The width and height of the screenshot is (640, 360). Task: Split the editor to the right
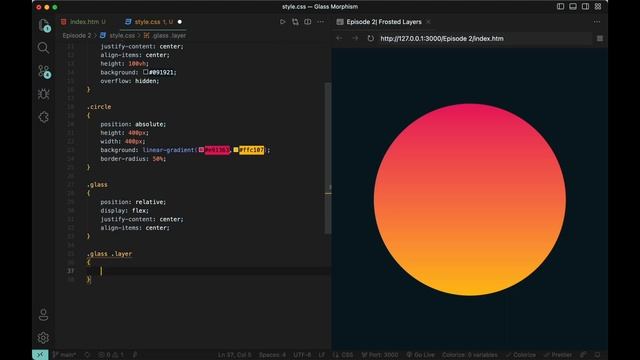pyautogui.click(x=308, y=22)
